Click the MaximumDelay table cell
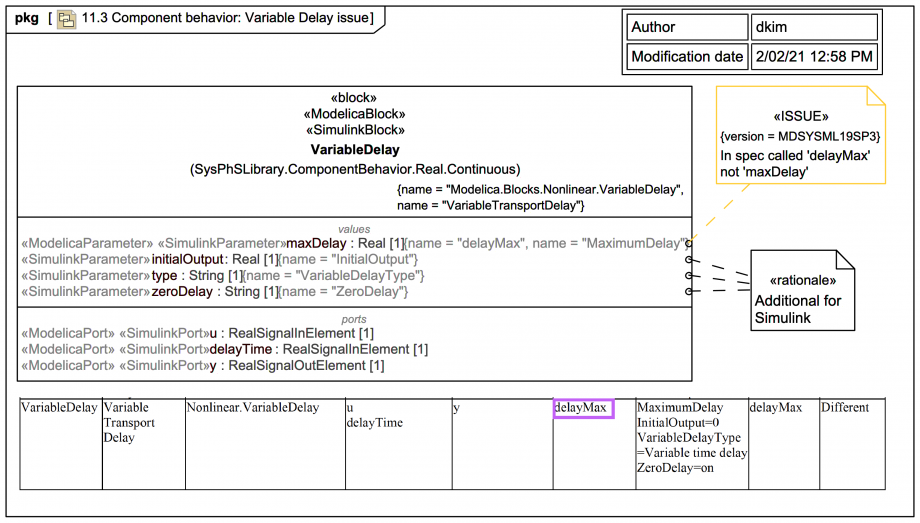The height and width of the screenshot is (523, 920). [692, 444]
